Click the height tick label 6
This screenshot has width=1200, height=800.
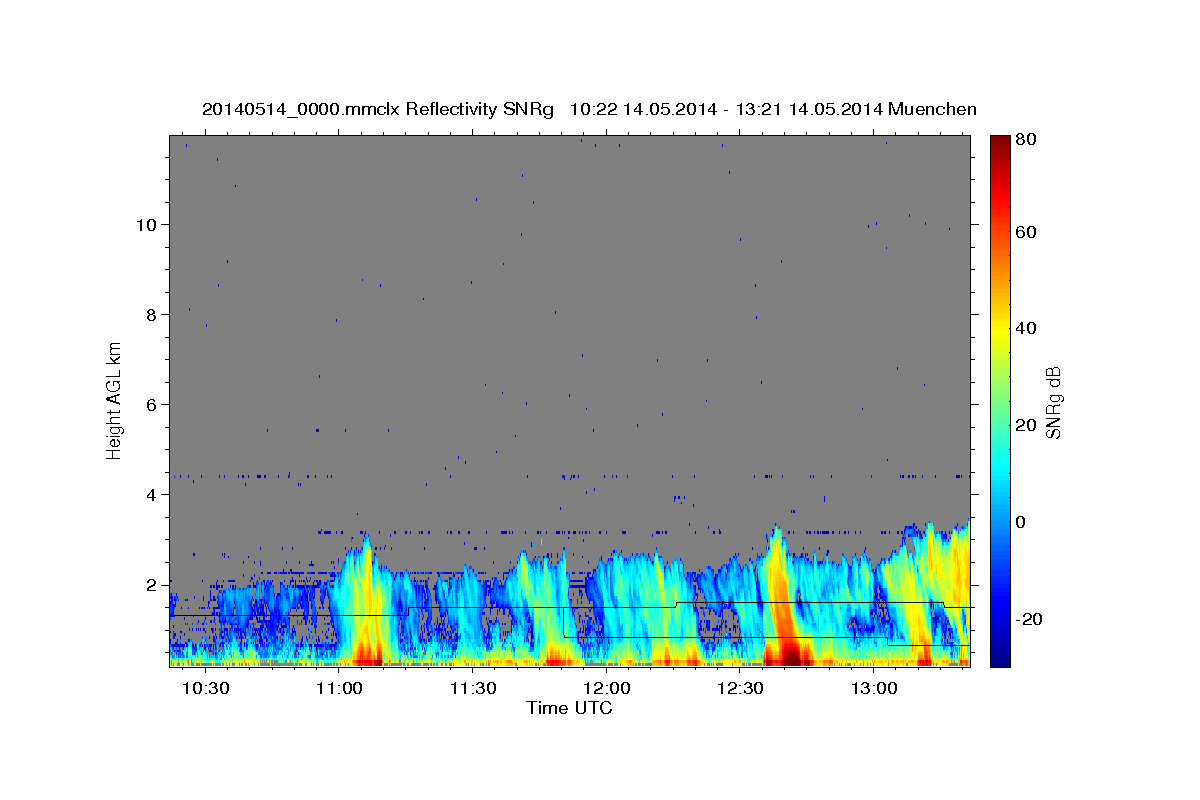[151, 405]
